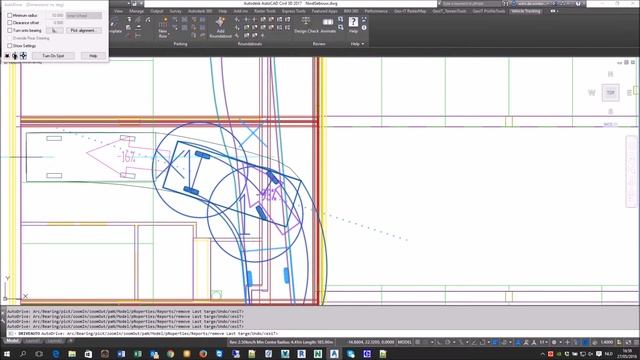Open the Express Tools ribbon tab
Image resolution: width=640 pixels, height=360 pixels.
(x=293, y=11)
